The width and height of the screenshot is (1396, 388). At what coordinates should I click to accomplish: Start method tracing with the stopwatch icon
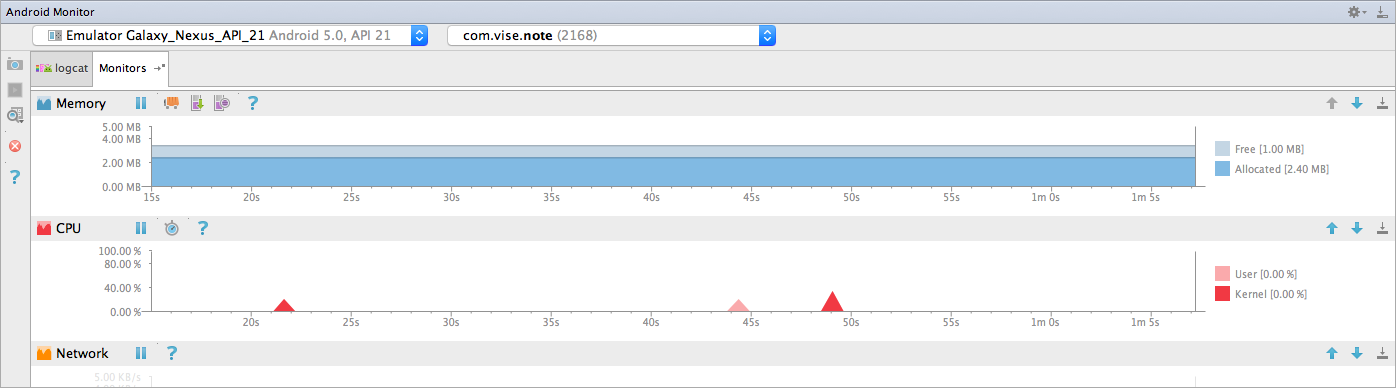tap(172, 228)
